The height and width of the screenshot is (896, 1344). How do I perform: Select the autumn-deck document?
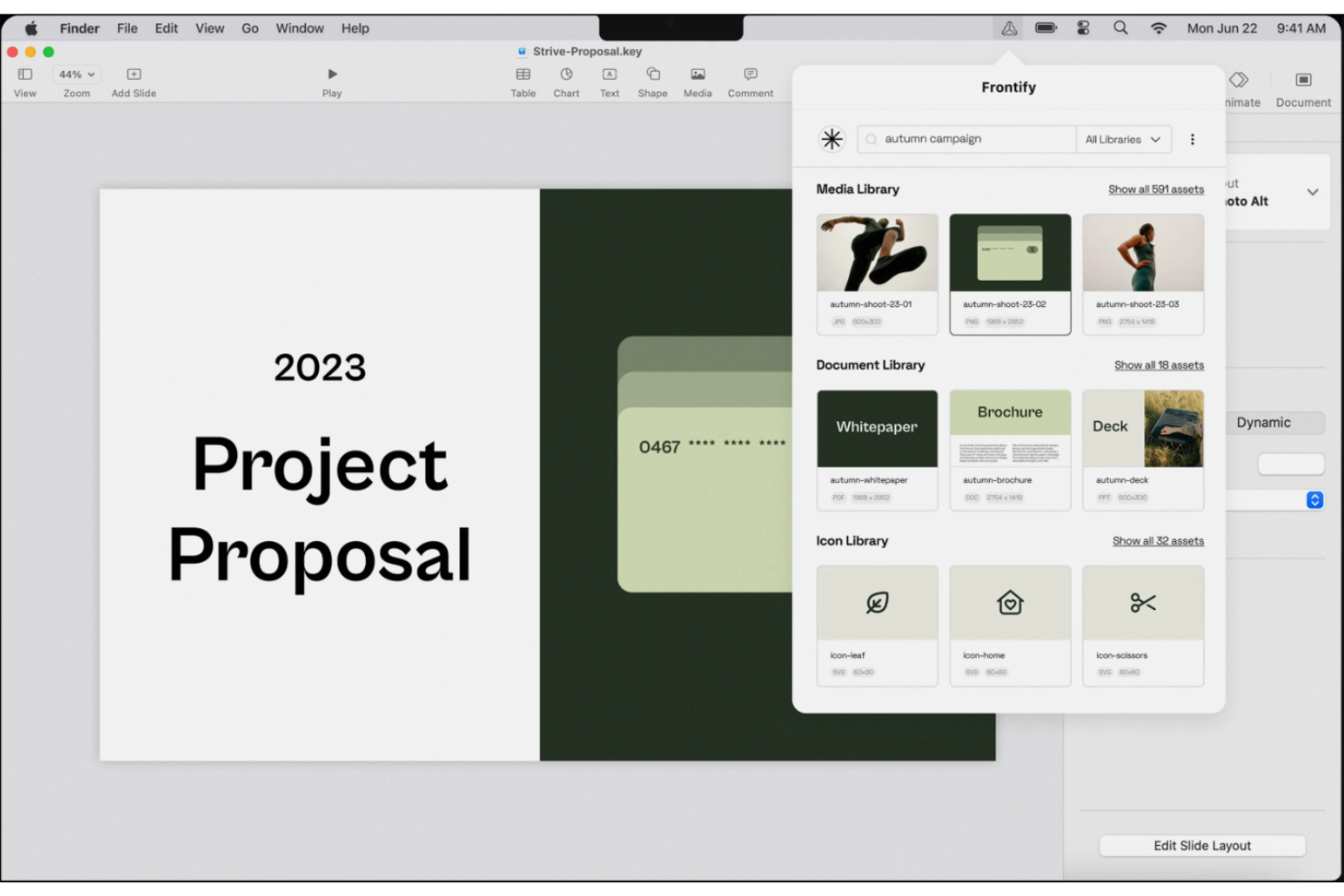pos(1143,450)
